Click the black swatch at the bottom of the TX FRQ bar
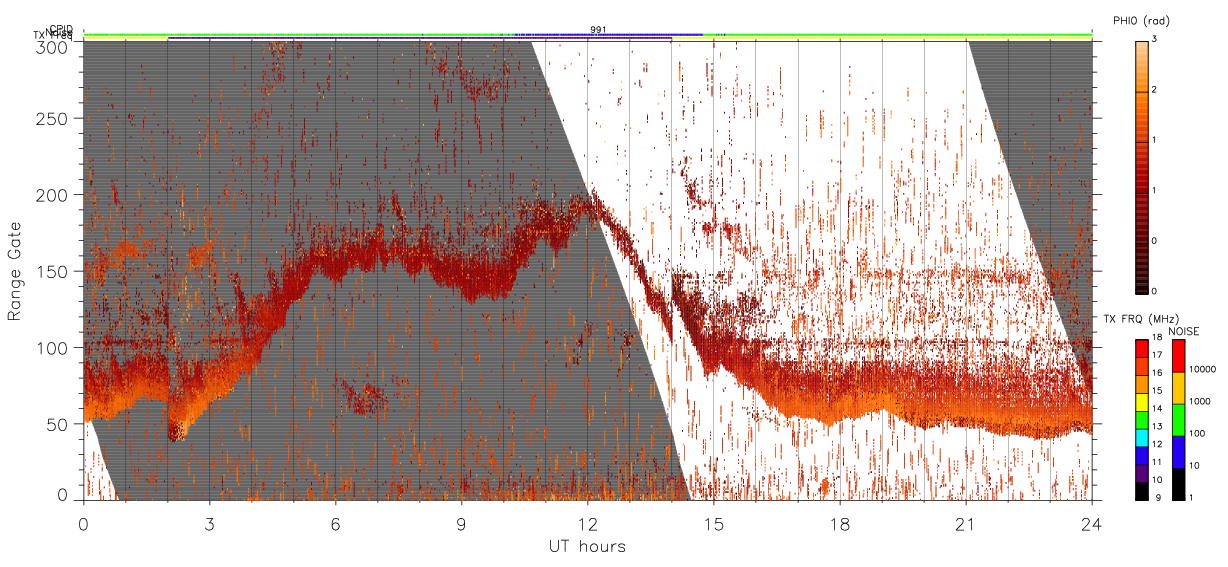The image size is (1228, 567). click(x=1142, y=491)
